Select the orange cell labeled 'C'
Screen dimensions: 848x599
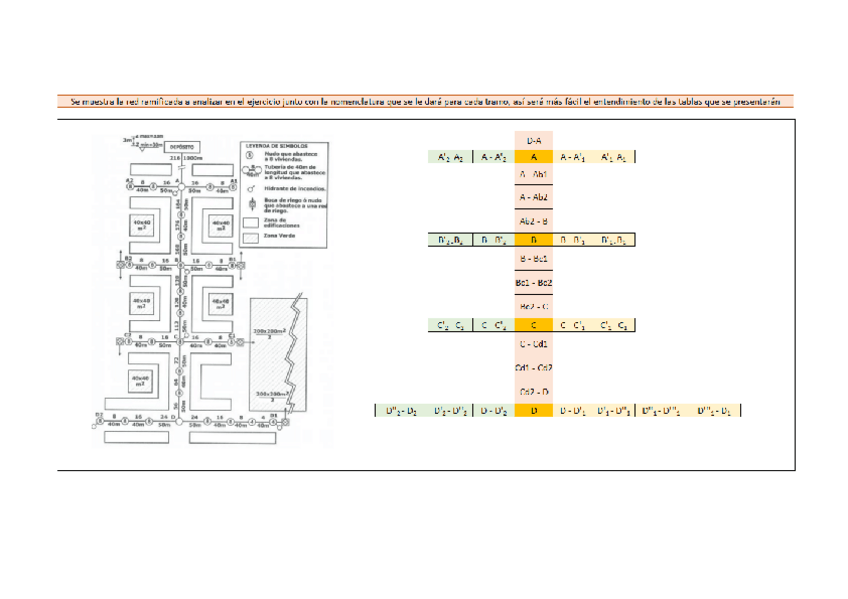coord(533,325)
